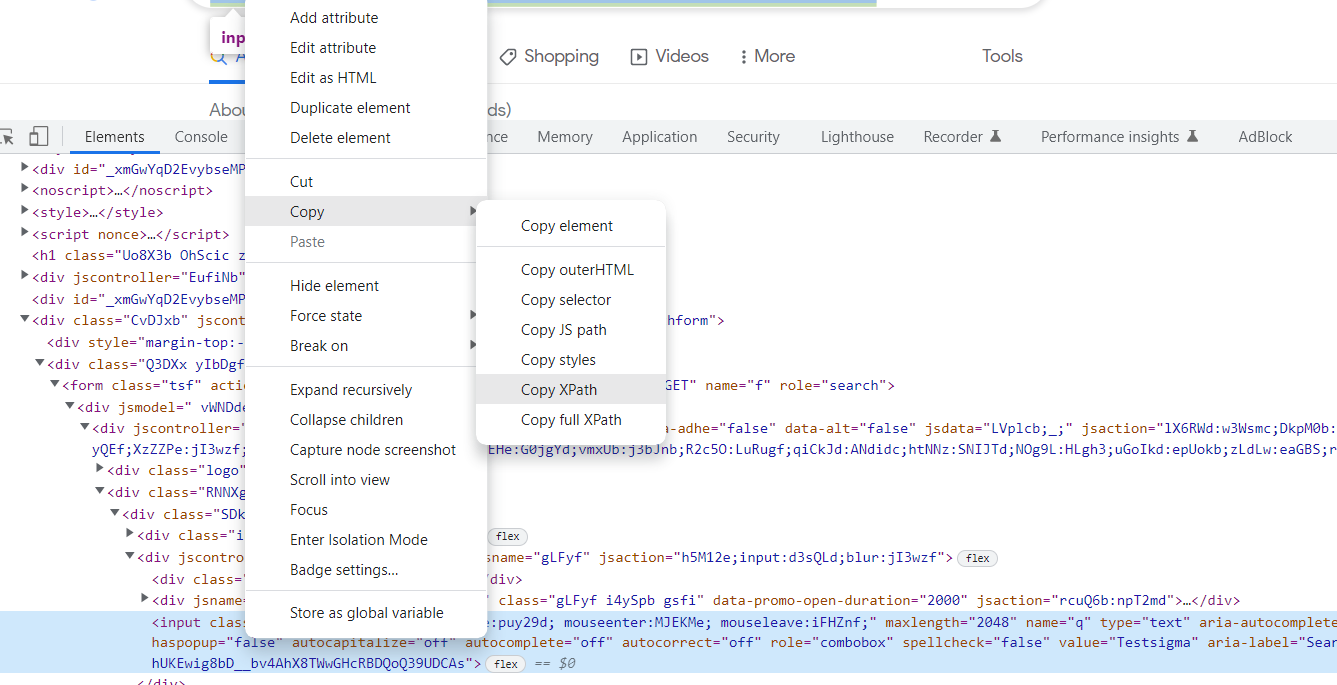Switch to the Elements tab
Viewport: 1337px width, 685px height.
pyautogui.click(x=114, y=137)
